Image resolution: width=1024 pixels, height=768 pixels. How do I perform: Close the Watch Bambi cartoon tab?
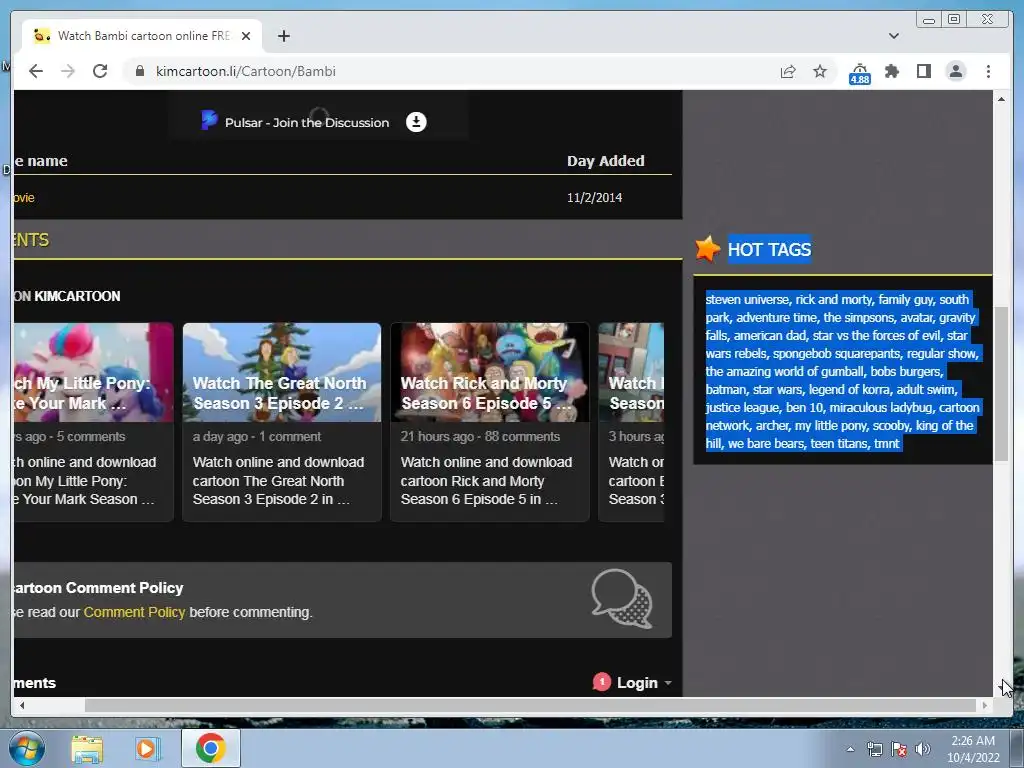click(246, 36)
